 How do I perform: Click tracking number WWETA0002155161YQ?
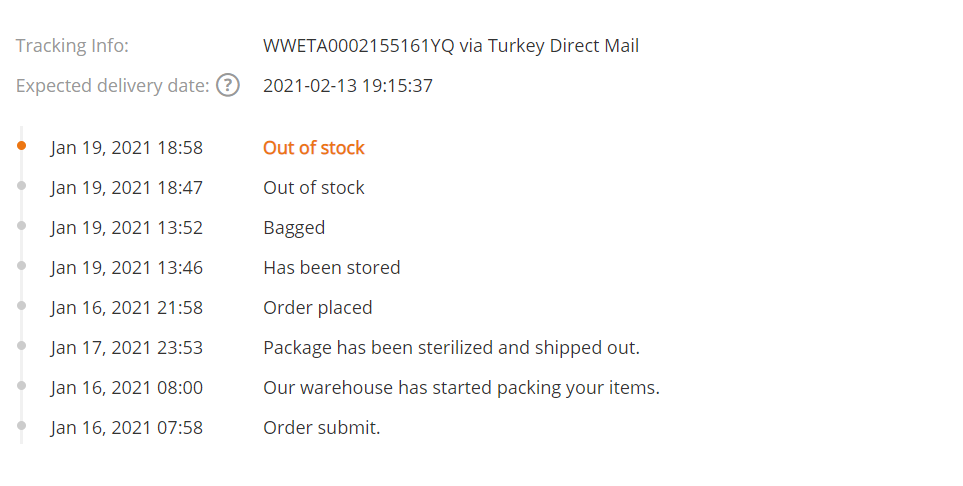(359, 45)
